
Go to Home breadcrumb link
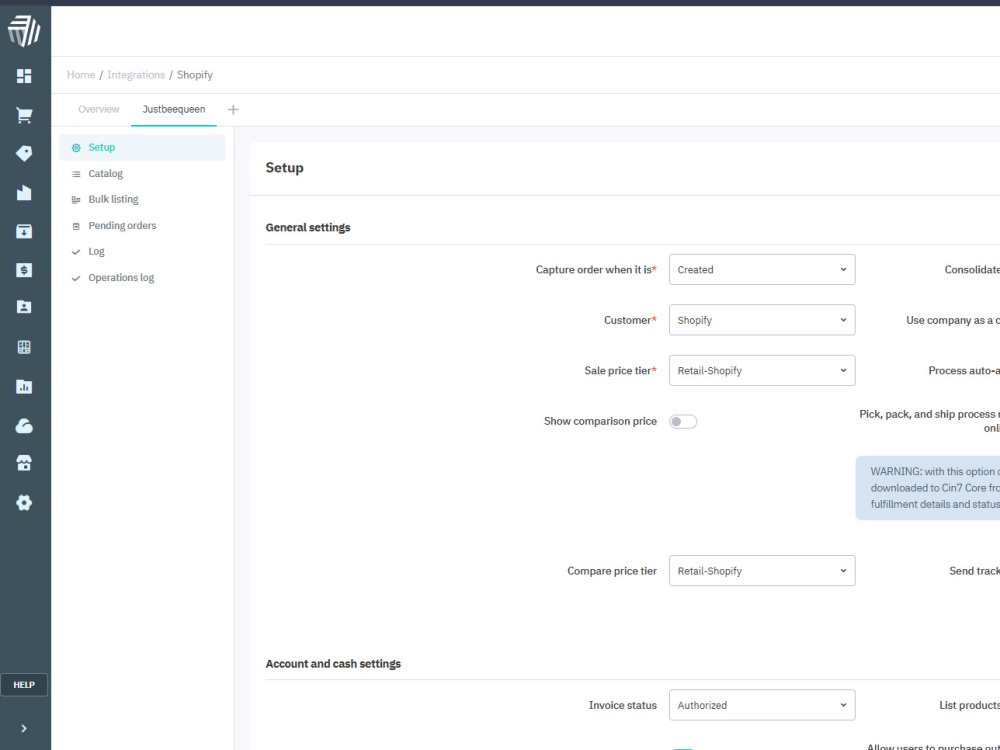(81, 75)
